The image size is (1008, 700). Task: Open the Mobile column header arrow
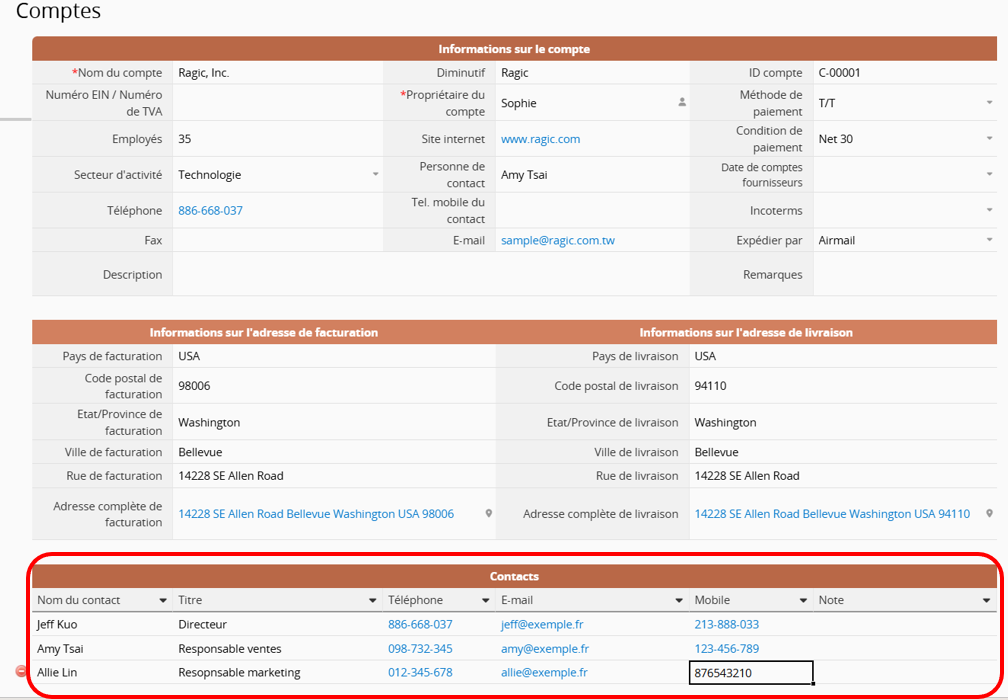pyautogui.click(x=803, y=601)
